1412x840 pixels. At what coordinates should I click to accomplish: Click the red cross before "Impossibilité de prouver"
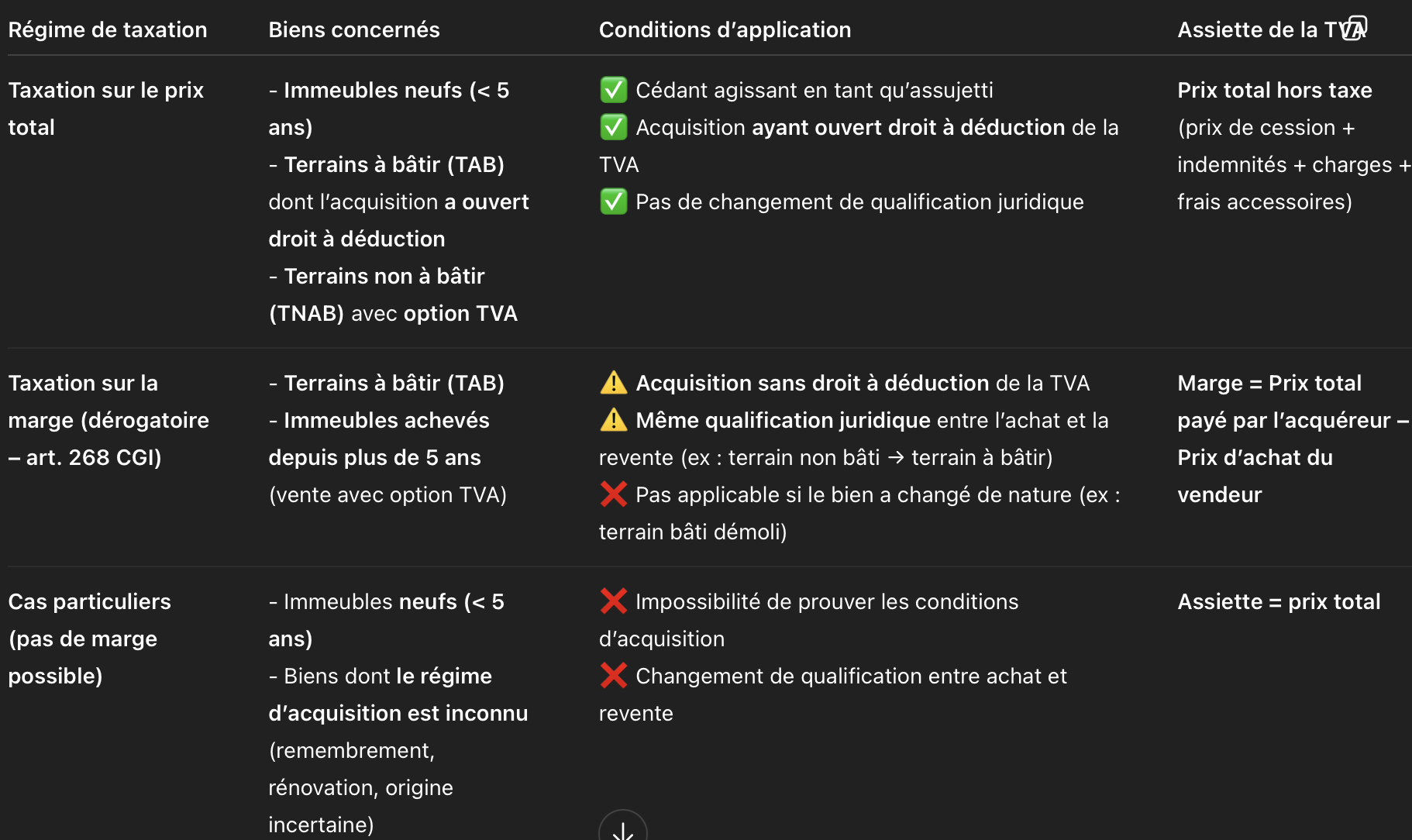(x=613, y=601)
